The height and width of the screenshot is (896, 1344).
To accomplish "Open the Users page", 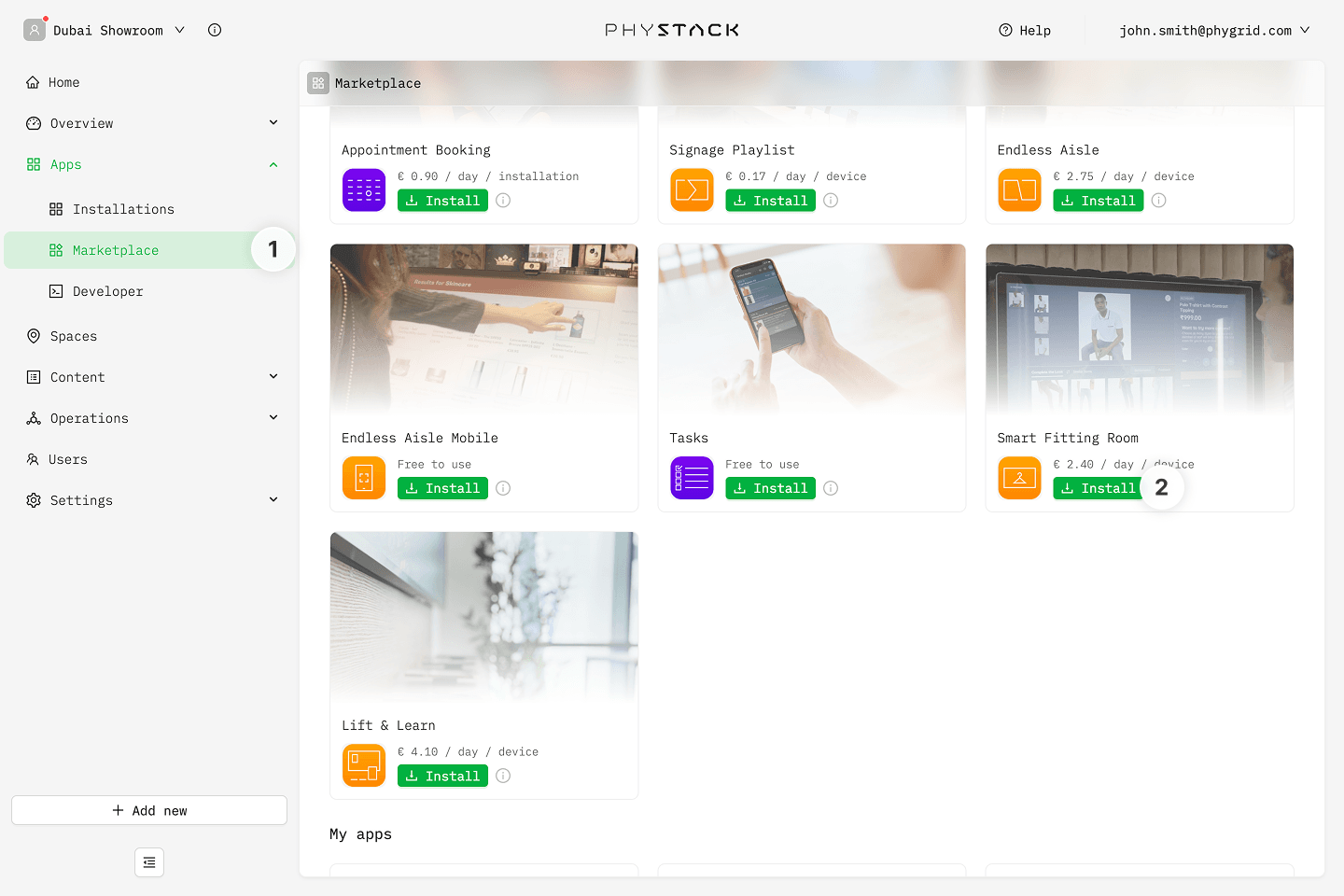I will (149, 459).
